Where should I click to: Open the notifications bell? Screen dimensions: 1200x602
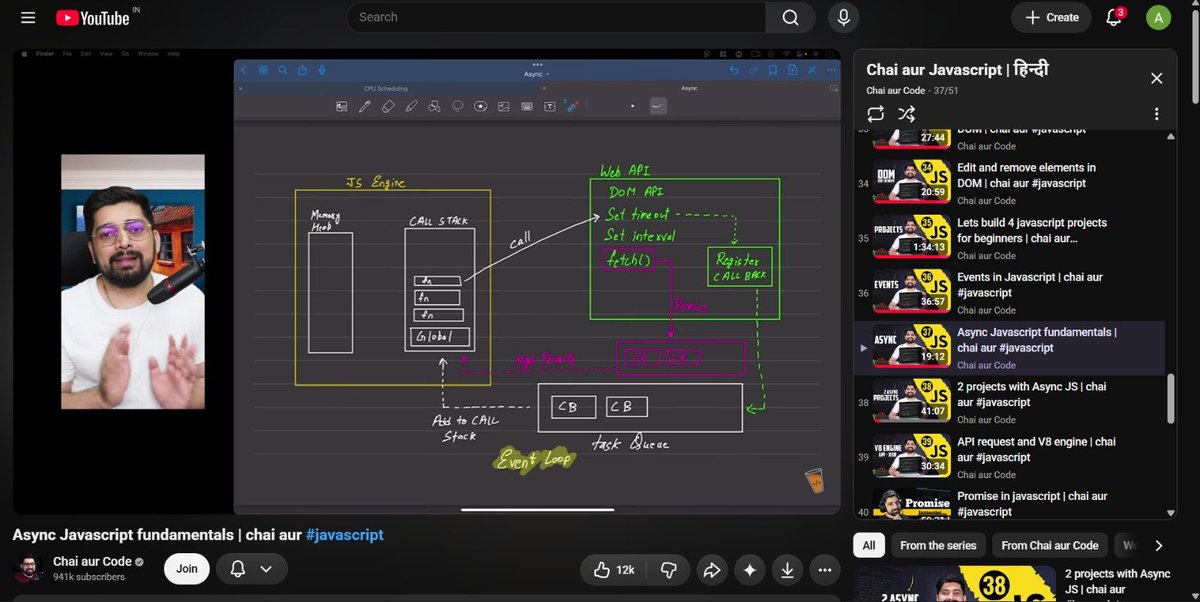click(x=1113, y=17)
